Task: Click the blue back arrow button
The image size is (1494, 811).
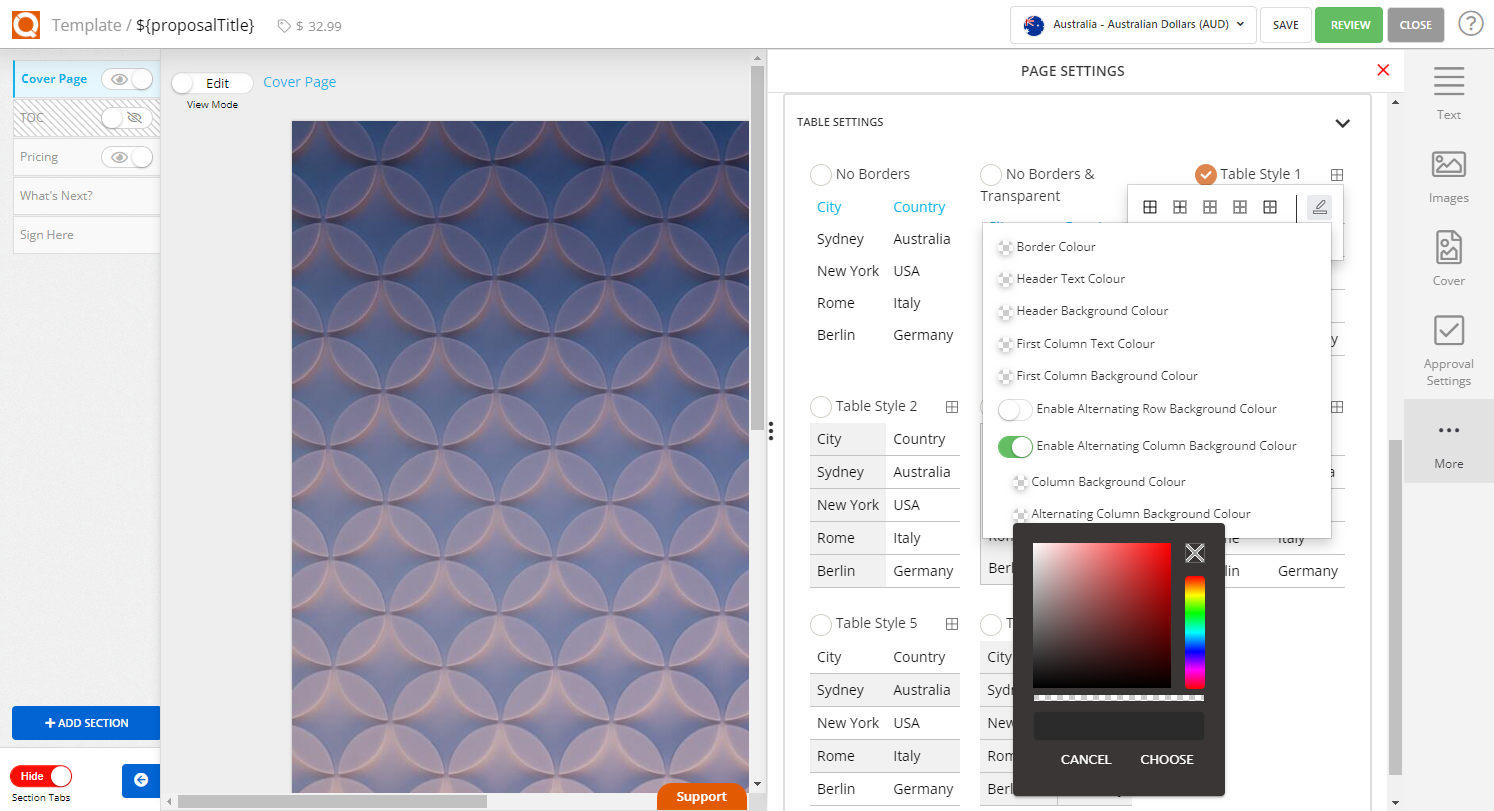Action: [x=141, y=780]
